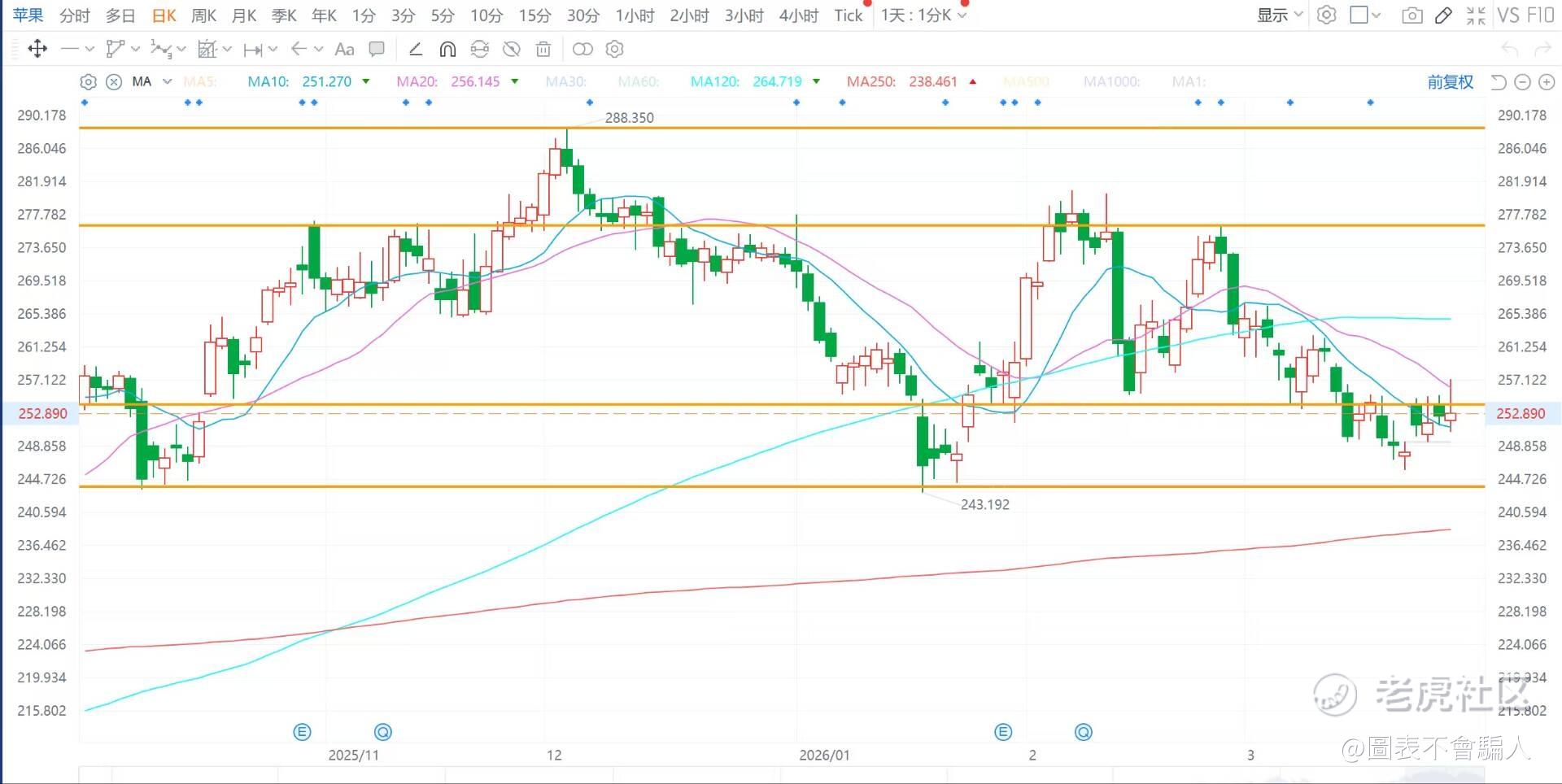Click the redo arrow in drawing toolbar

pos(1542,49)
